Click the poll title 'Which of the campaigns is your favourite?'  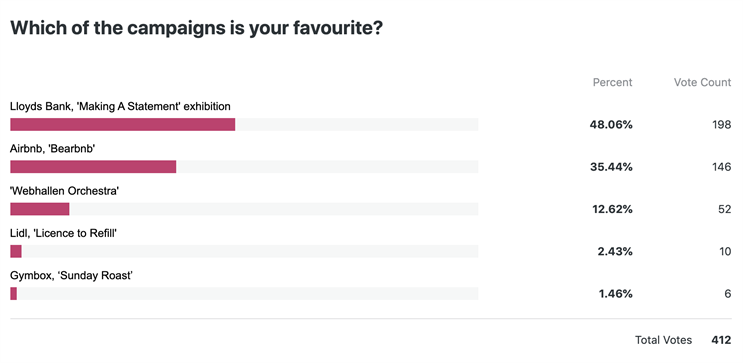click(x=197, y=28)
